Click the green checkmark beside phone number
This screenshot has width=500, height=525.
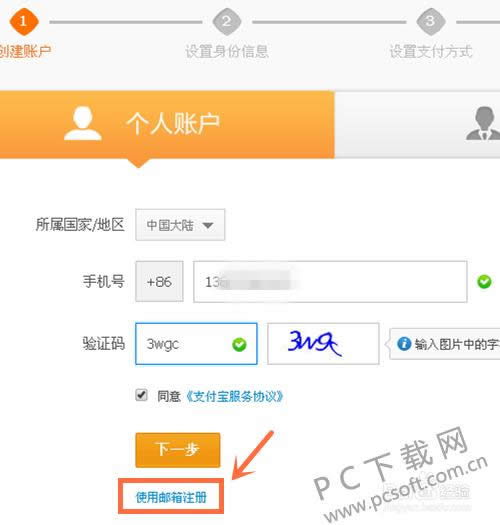(484, 282)
